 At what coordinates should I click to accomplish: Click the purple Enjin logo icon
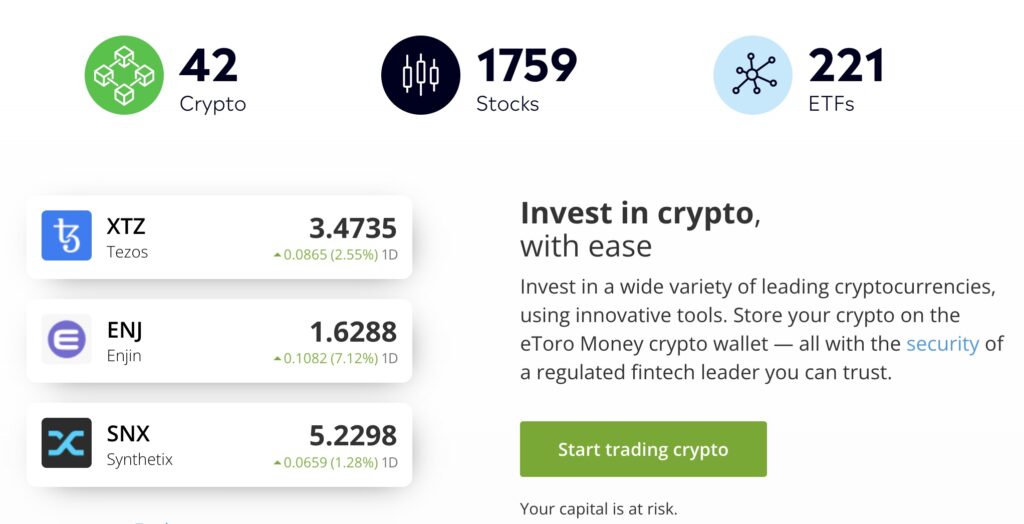coord(67,340)
